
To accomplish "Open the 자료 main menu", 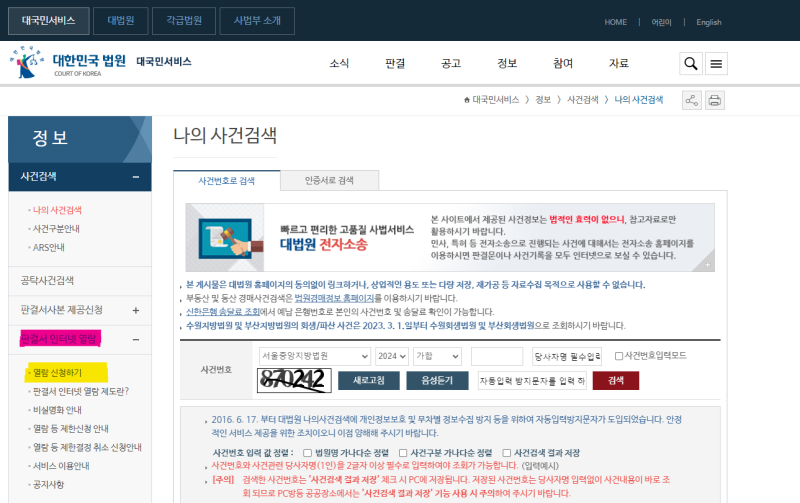I will point(619,63).
